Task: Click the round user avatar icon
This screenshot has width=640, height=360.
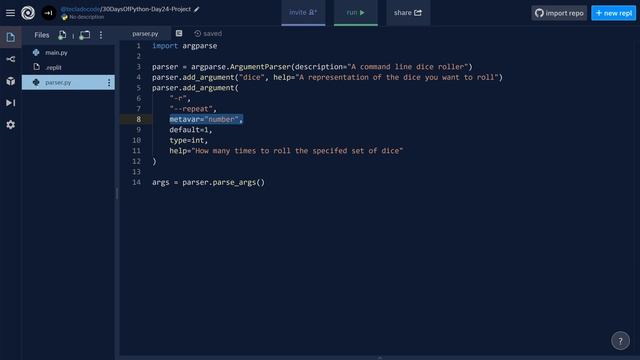Action: [x=49, y=13]
